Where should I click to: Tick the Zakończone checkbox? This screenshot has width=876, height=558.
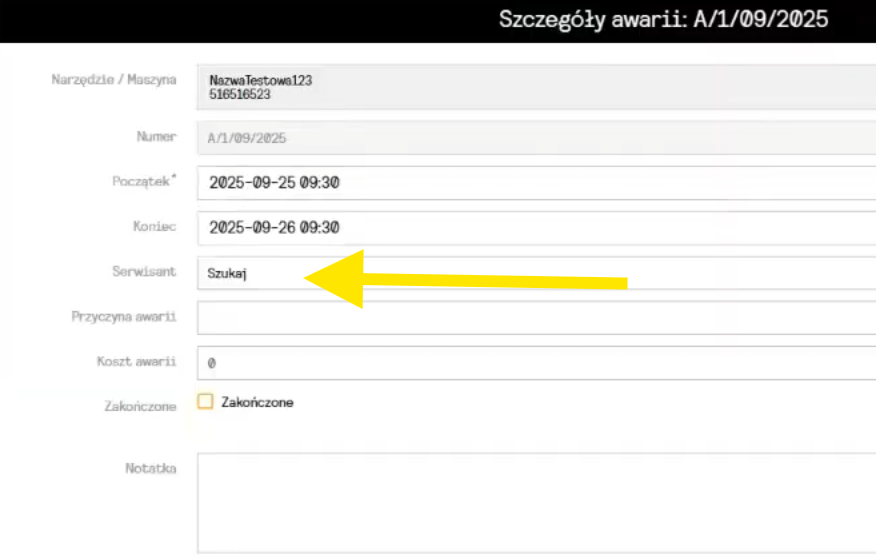205,402
